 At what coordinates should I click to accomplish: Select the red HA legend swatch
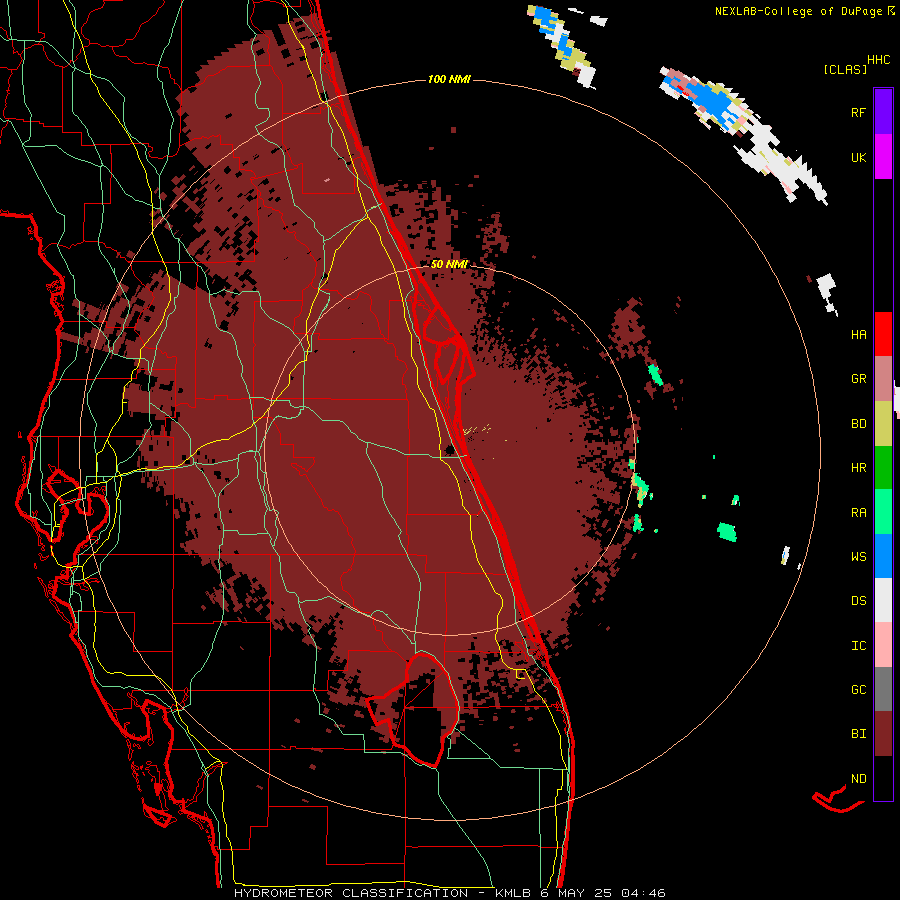click(x=883, y=334)
